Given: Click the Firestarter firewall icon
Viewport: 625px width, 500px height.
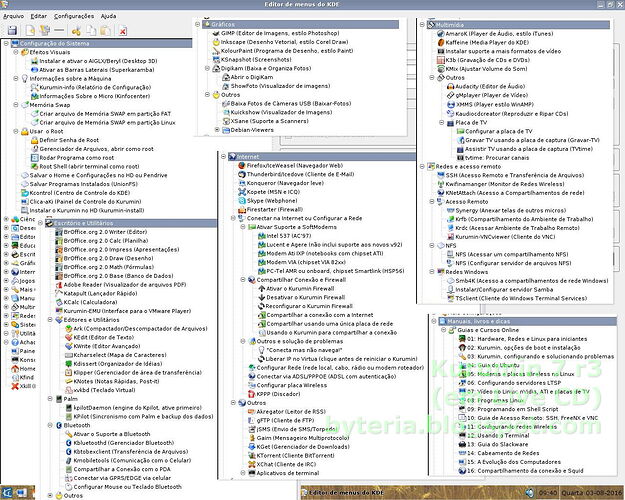Looking at the screenshot, I should pyautogui.click(x=242, y=209).
